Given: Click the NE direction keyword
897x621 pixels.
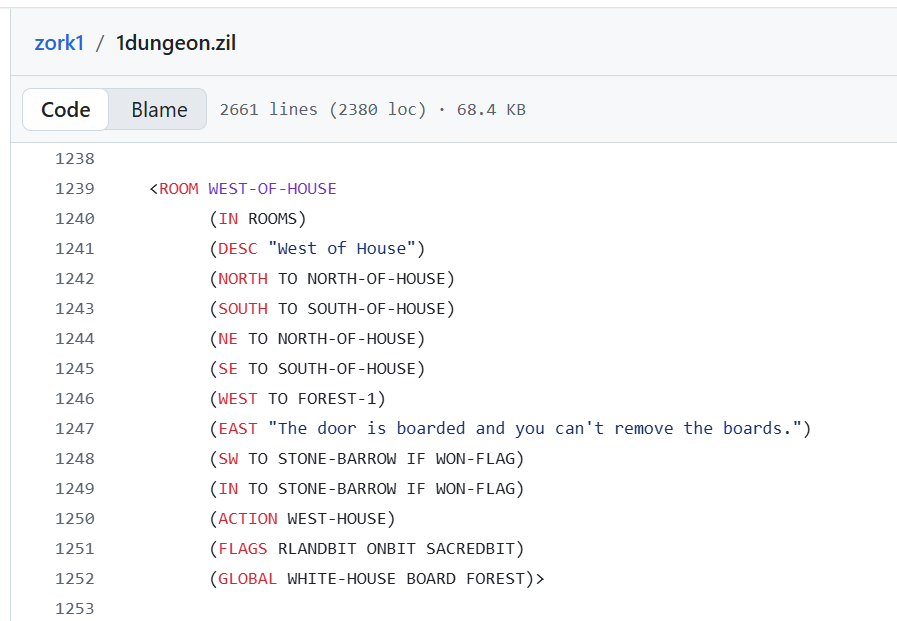Looking at the screenshot, I should 228,339.
